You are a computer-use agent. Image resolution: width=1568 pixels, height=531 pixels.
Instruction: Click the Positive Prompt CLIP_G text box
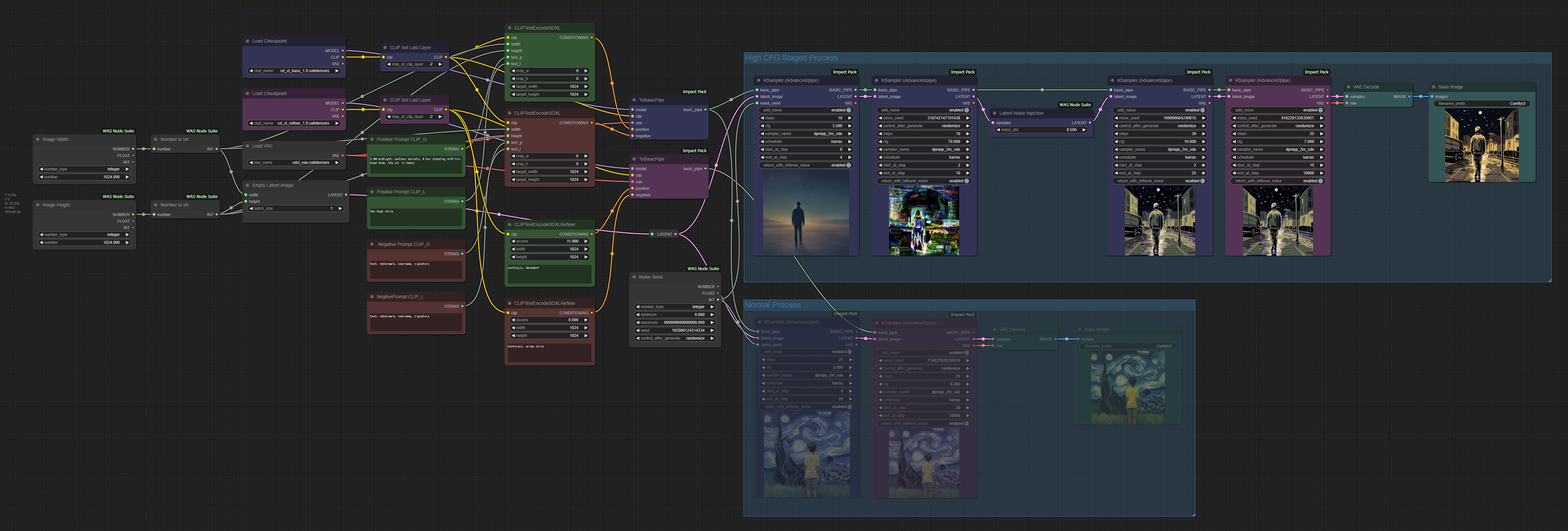click(x=416, y=164)
